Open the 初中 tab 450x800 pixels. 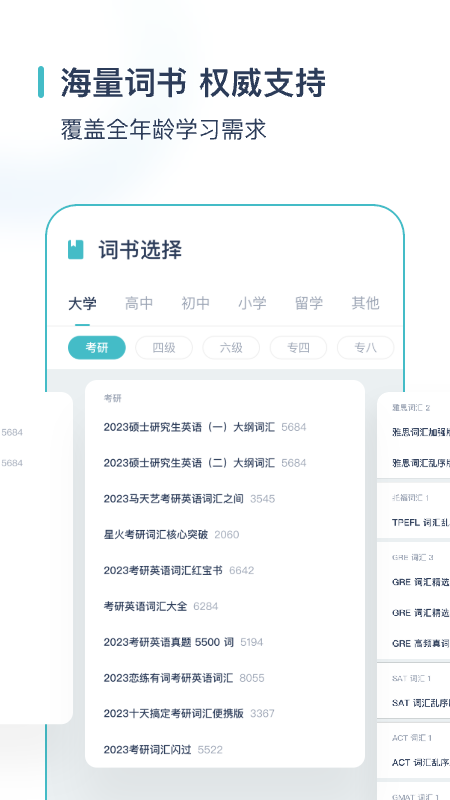coord(195,304)
